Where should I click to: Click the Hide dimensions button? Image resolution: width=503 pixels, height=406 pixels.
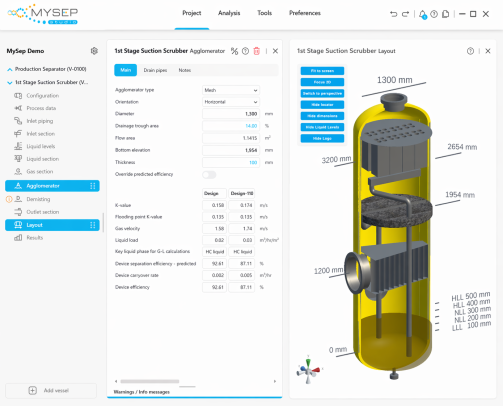coord(322,116)
